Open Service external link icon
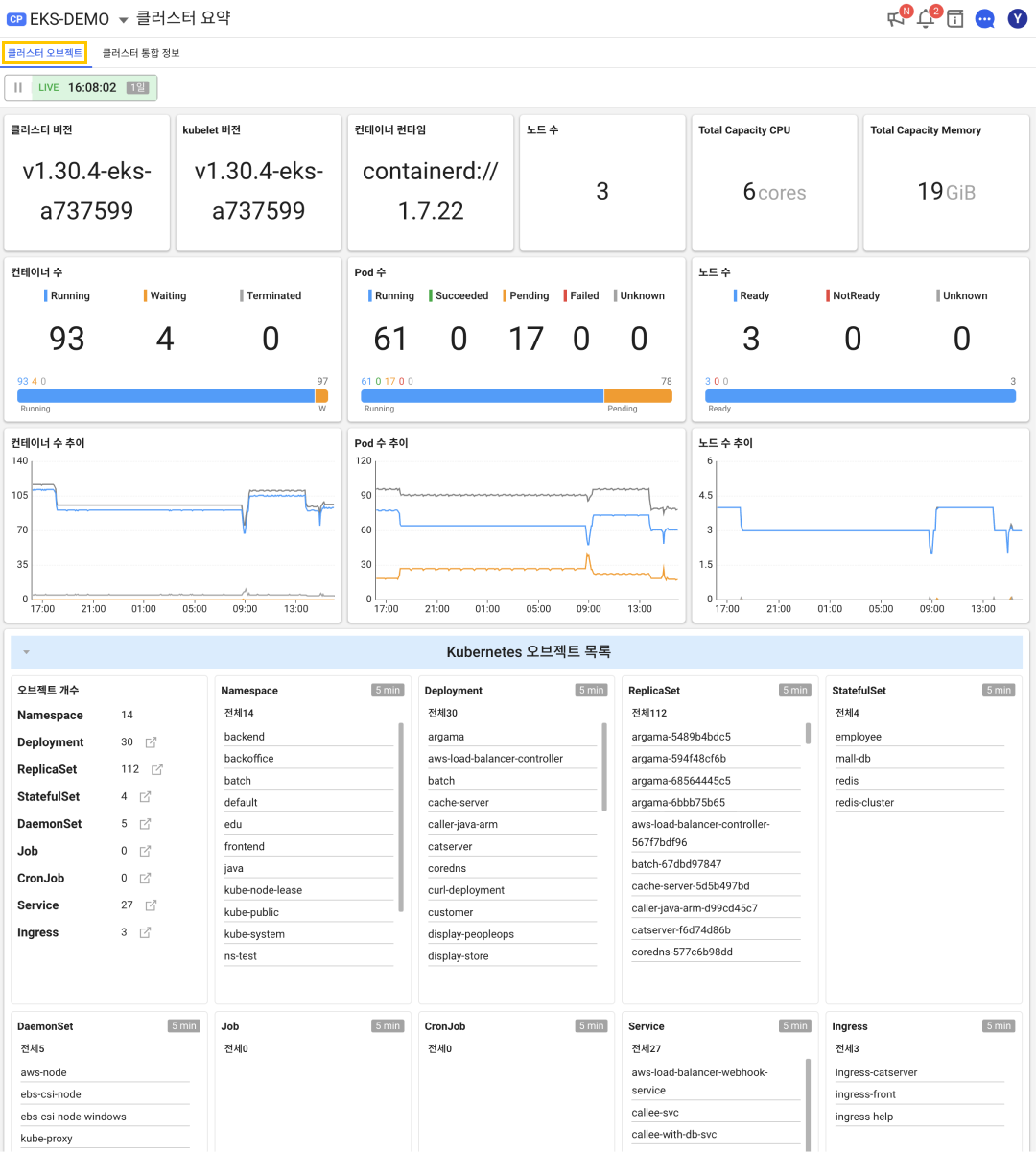This screenshot has width=1036, height=1152. [151, 905]
